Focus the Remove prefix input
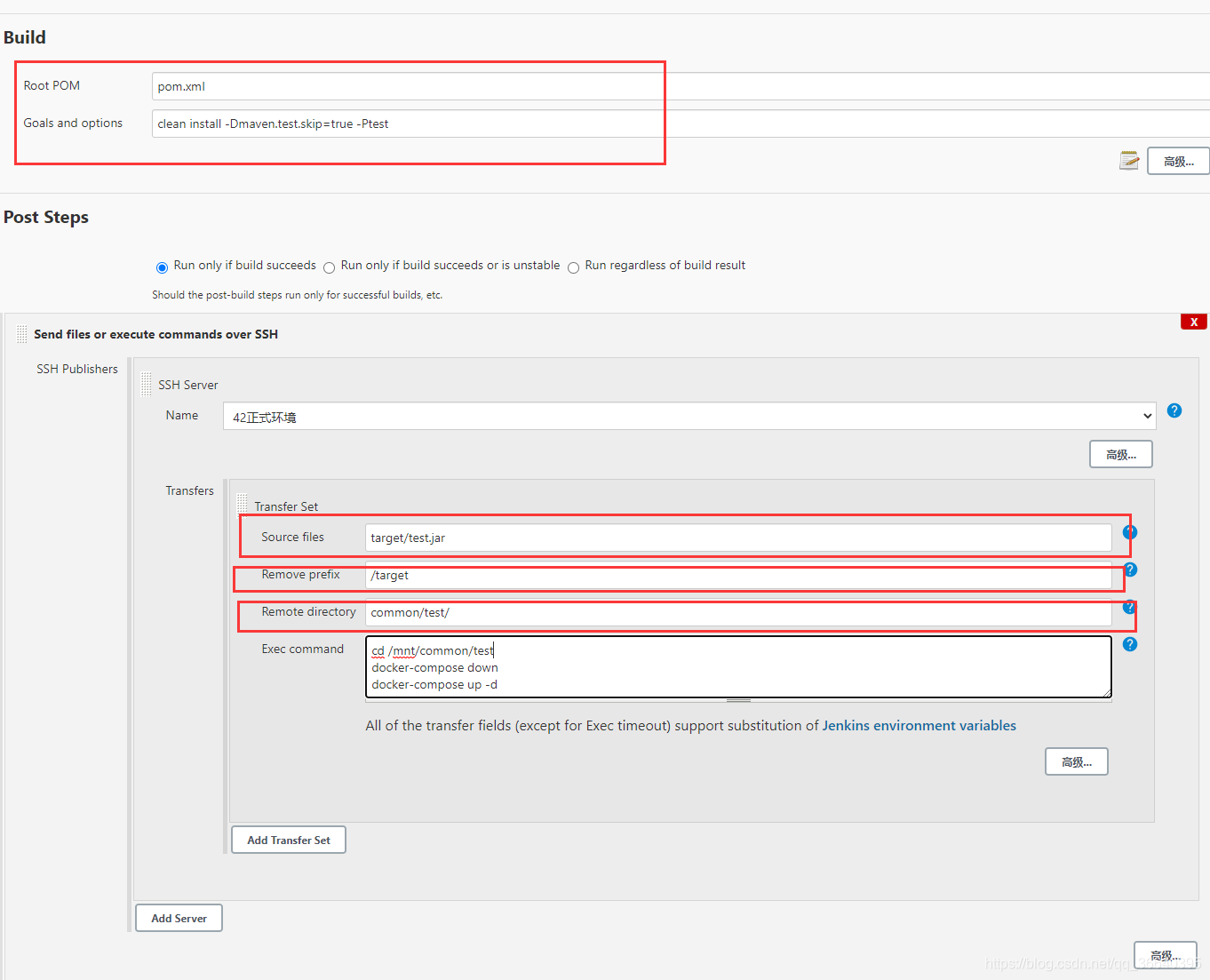 (x=738, y=575)
